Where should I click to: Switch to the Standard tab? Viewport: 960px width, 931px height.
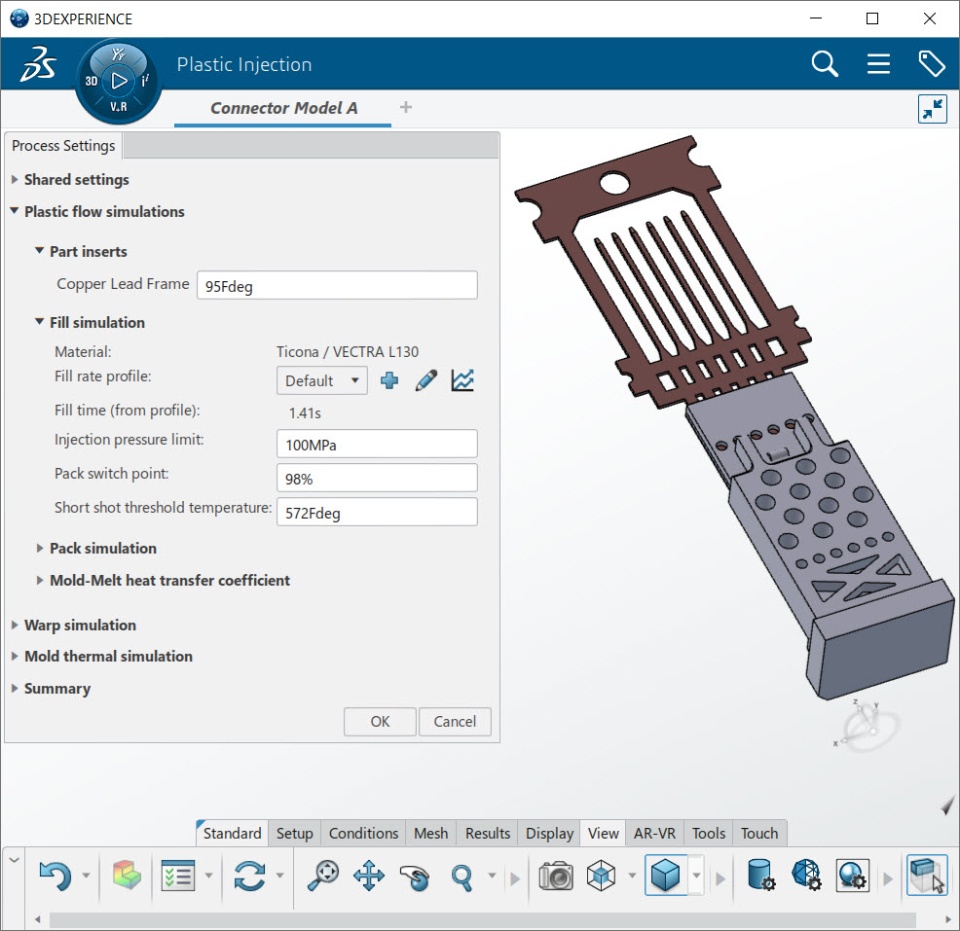coord(232,833)
